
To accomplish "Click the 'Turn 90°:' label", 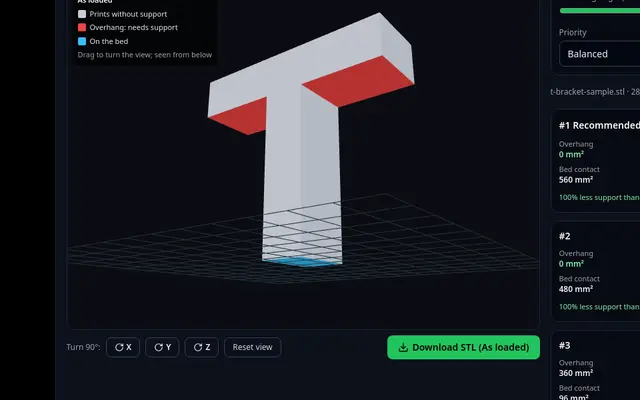I will tap(83, 347).
